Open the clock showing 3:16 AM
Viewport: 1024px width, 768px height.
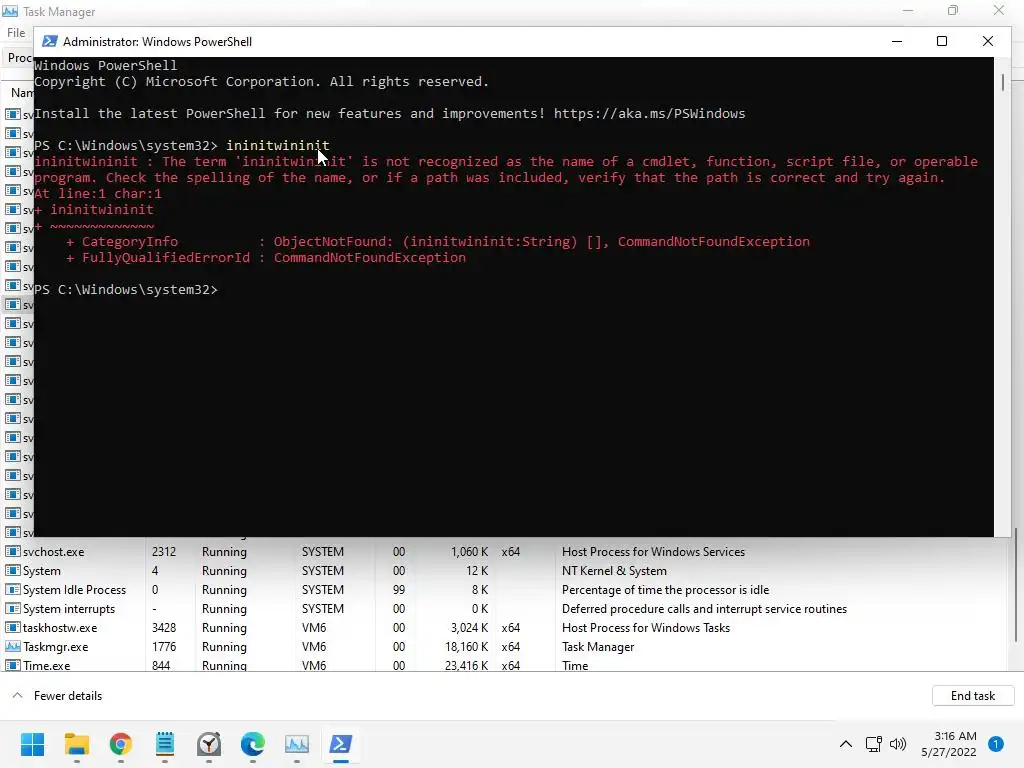tap(948, 744)
